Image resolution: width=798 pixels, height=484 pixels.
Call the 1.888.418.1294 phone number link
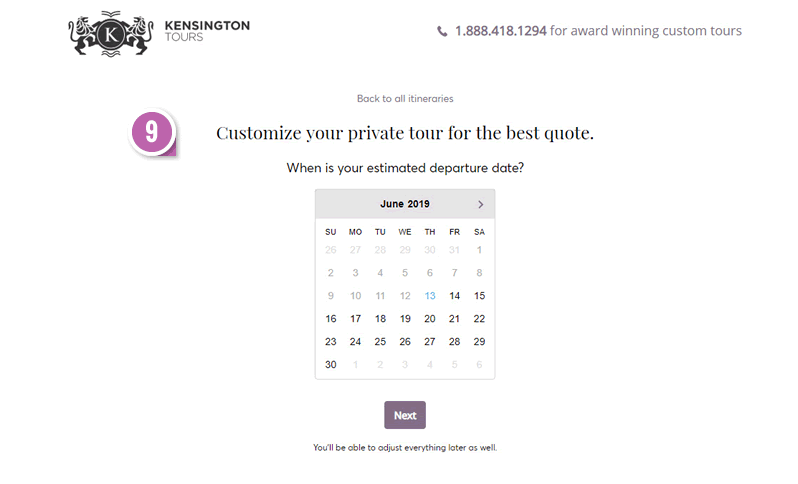point(501,31)
